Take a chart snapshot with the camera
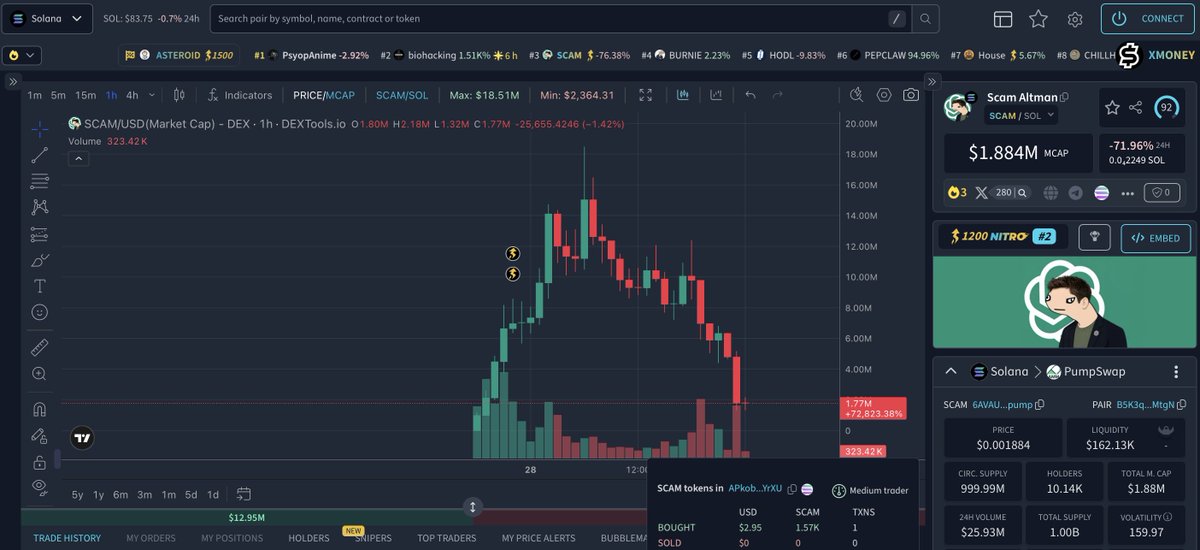The width and height of the screenshot is (1200, 550). [x=910, y=95]
